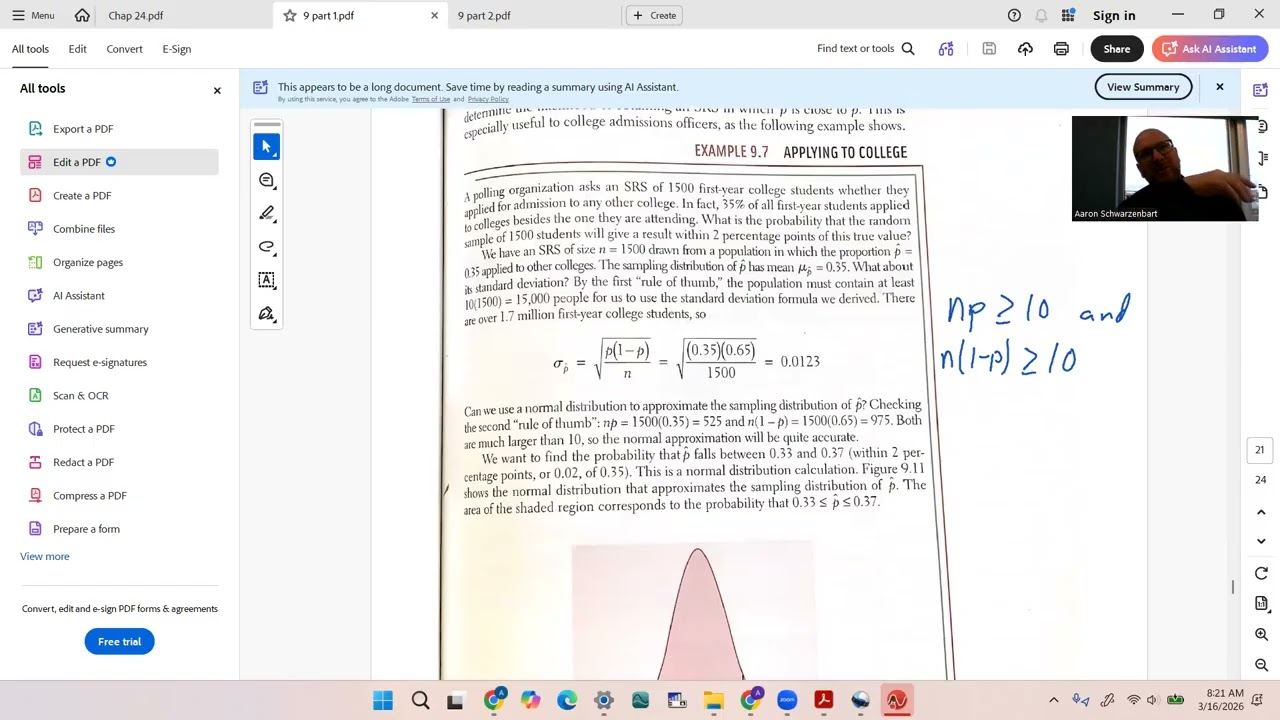Screen dimensions: 1280x720
Task: Pick the highlighter pen tool
Action: coord(266,213)
